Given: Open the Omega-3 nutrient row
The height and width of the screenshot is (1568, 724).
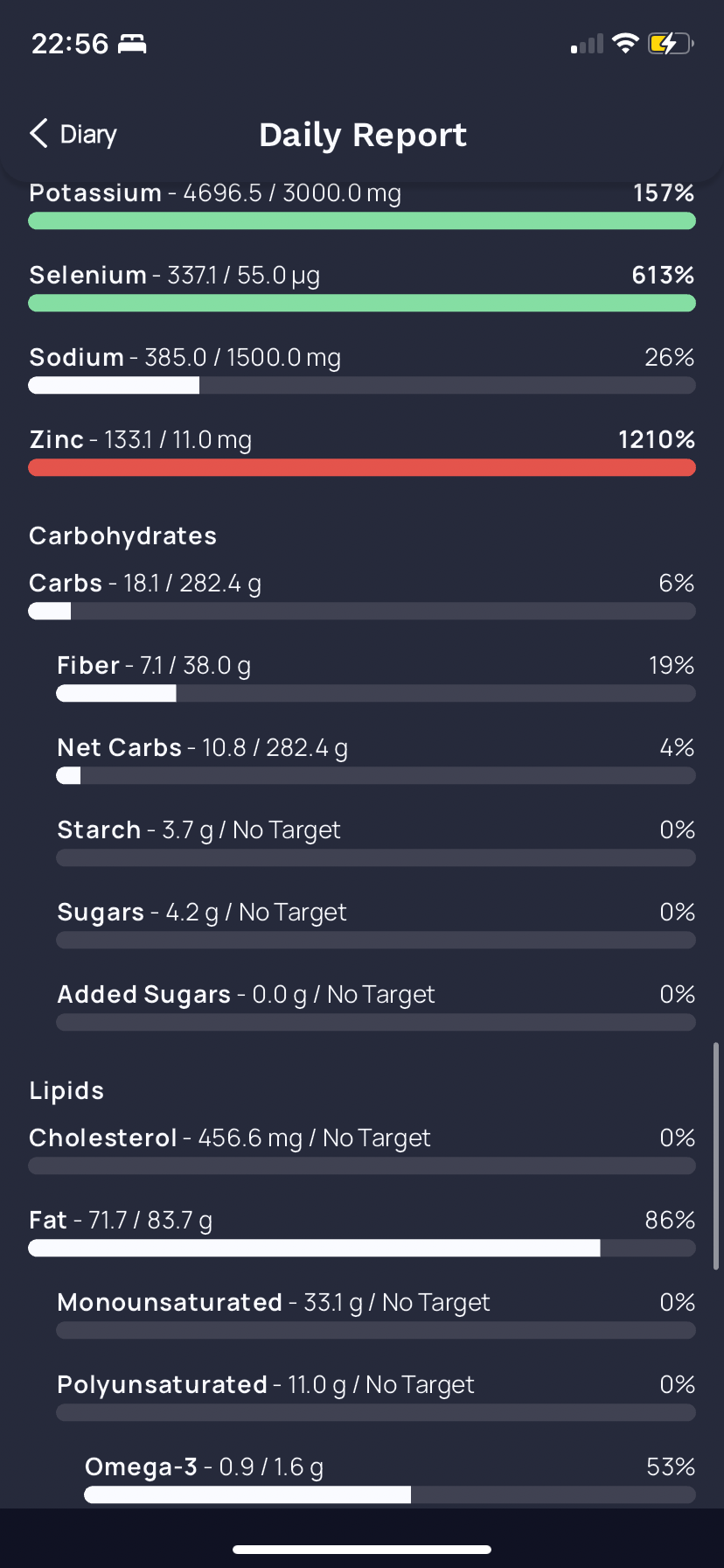Looking at the screenshot, I should click(x=390, y=1480).
